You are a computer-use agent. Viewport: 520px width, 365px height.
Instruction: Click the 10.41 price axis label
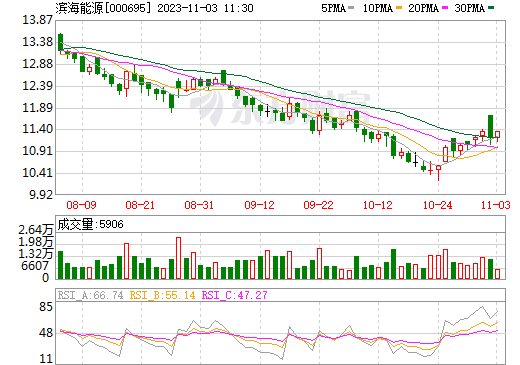tap(37, 173)
